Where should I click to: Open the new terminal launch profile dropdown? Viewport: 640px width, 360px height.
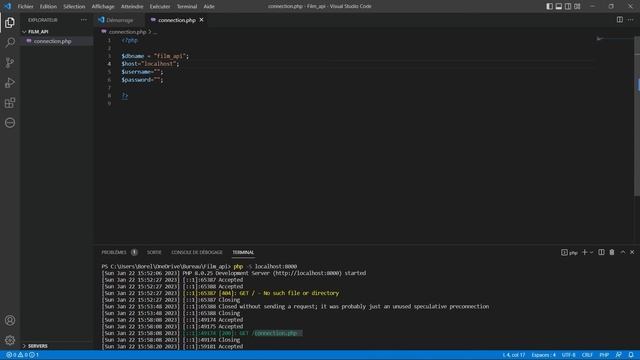click(x=591, y=253)
